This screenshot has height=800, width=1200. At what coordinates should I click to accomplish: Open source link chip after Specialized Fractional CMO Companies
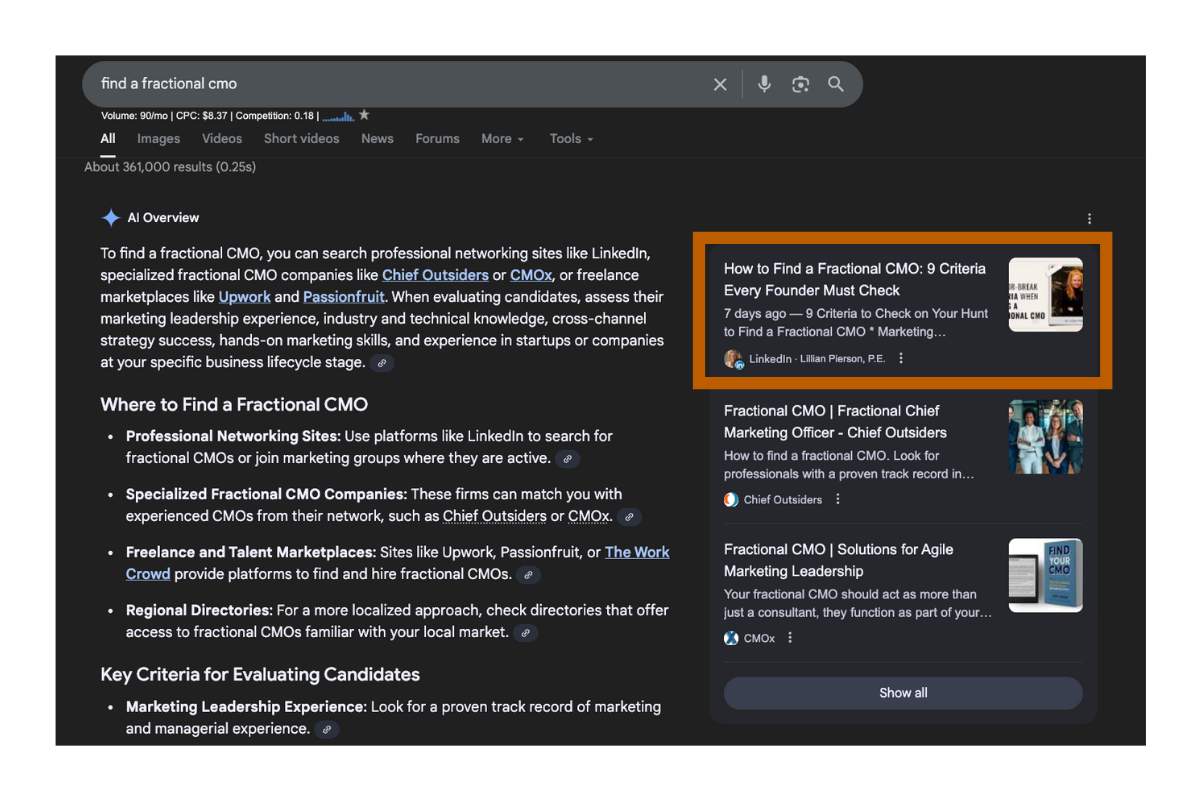coord(628,517)
